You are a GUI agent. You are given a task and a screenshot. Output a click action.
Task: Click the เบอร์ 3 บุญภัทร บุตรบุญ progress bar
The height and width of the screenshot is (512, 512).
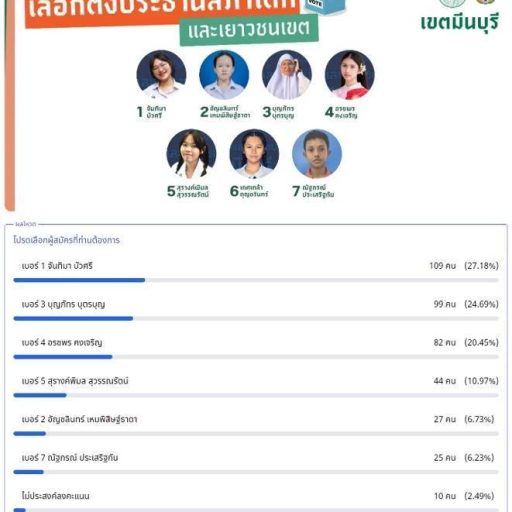click(256, 319)
